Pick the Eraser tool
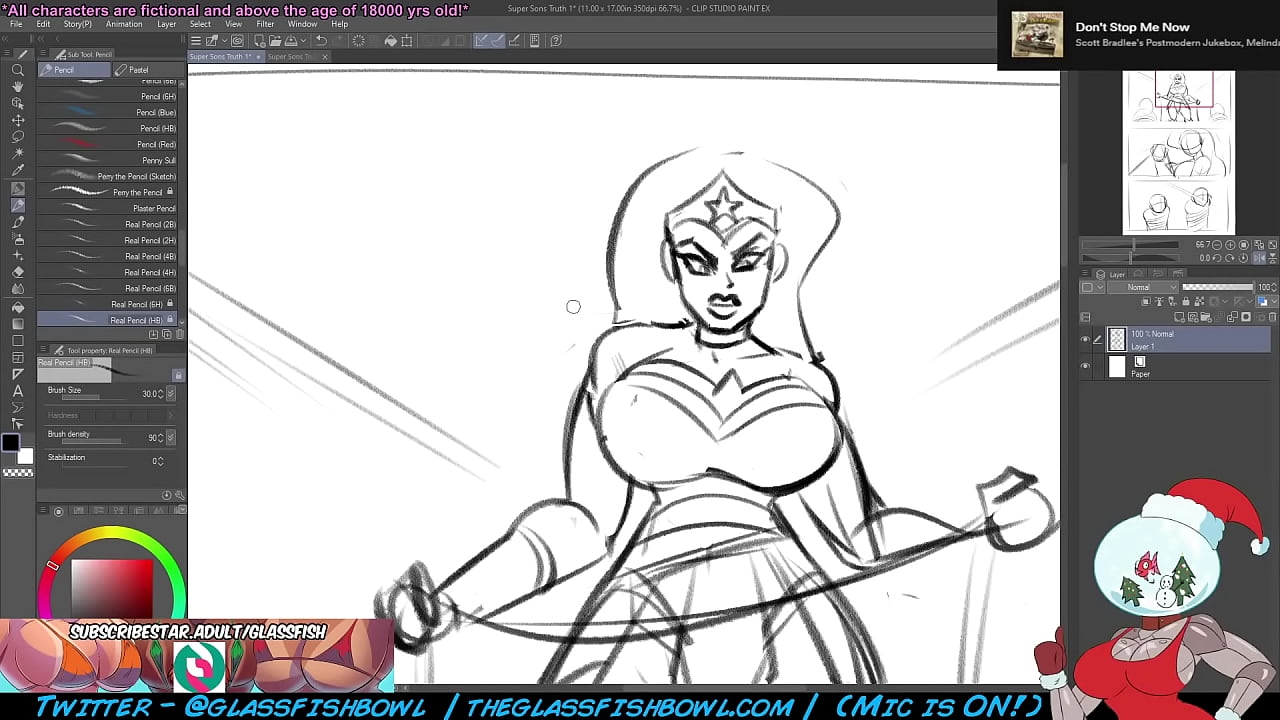Image resolution: width=1280 pixels, height=720 pixels. [x=17, y=272]
